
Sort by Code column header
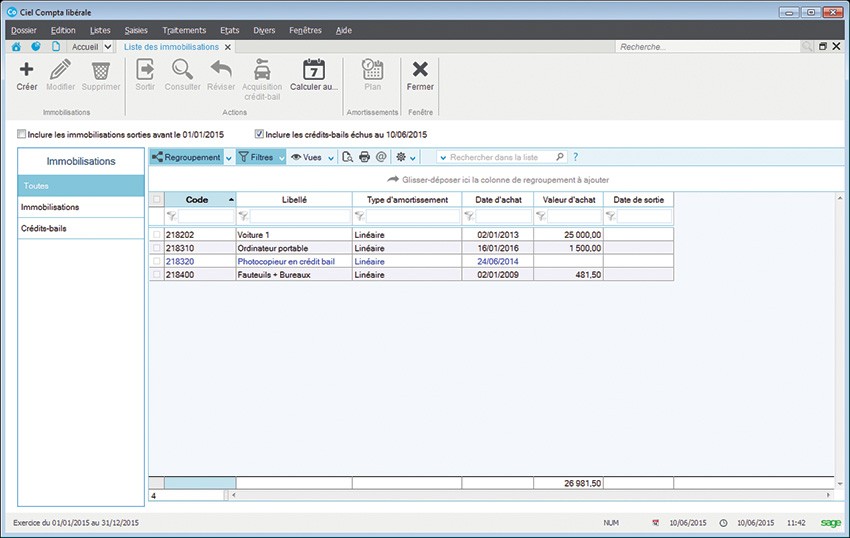(x=200, y=200)
